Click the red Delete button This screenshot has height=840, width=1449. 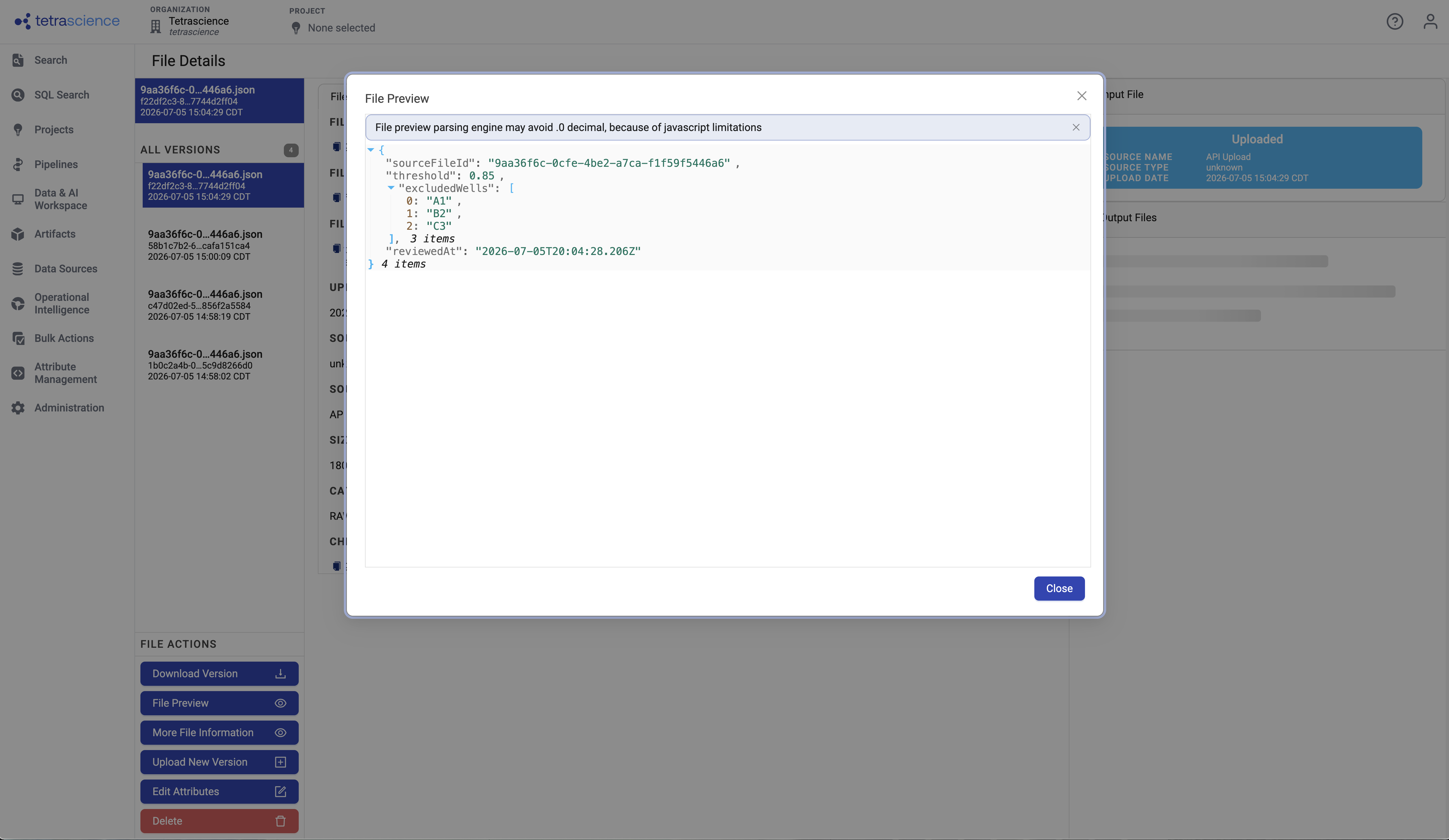[x=219, y=821]
